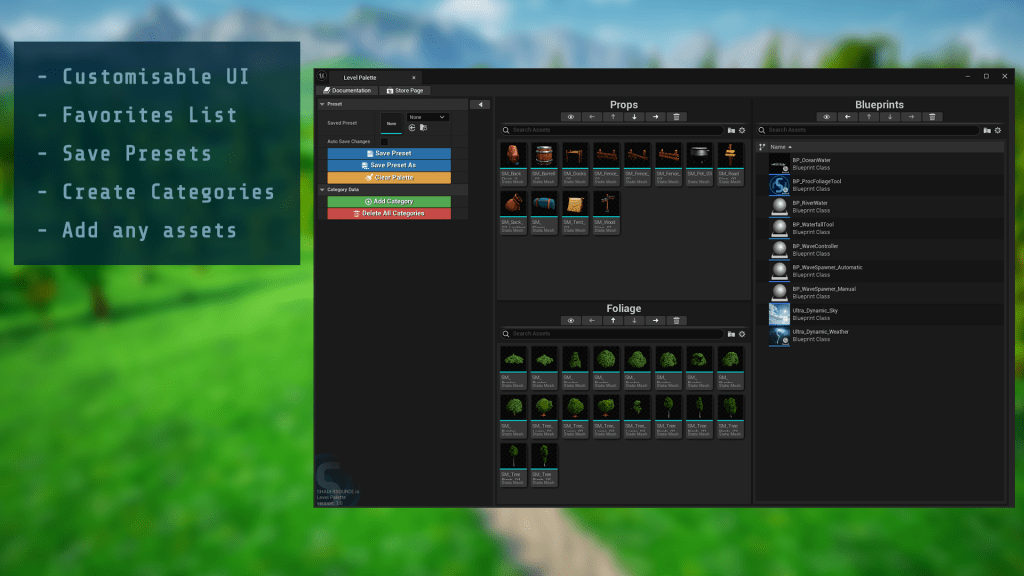Move the Blueprints category left with the arrow
This screenshot has width=1024, height=576.
(x=848, y=117)
